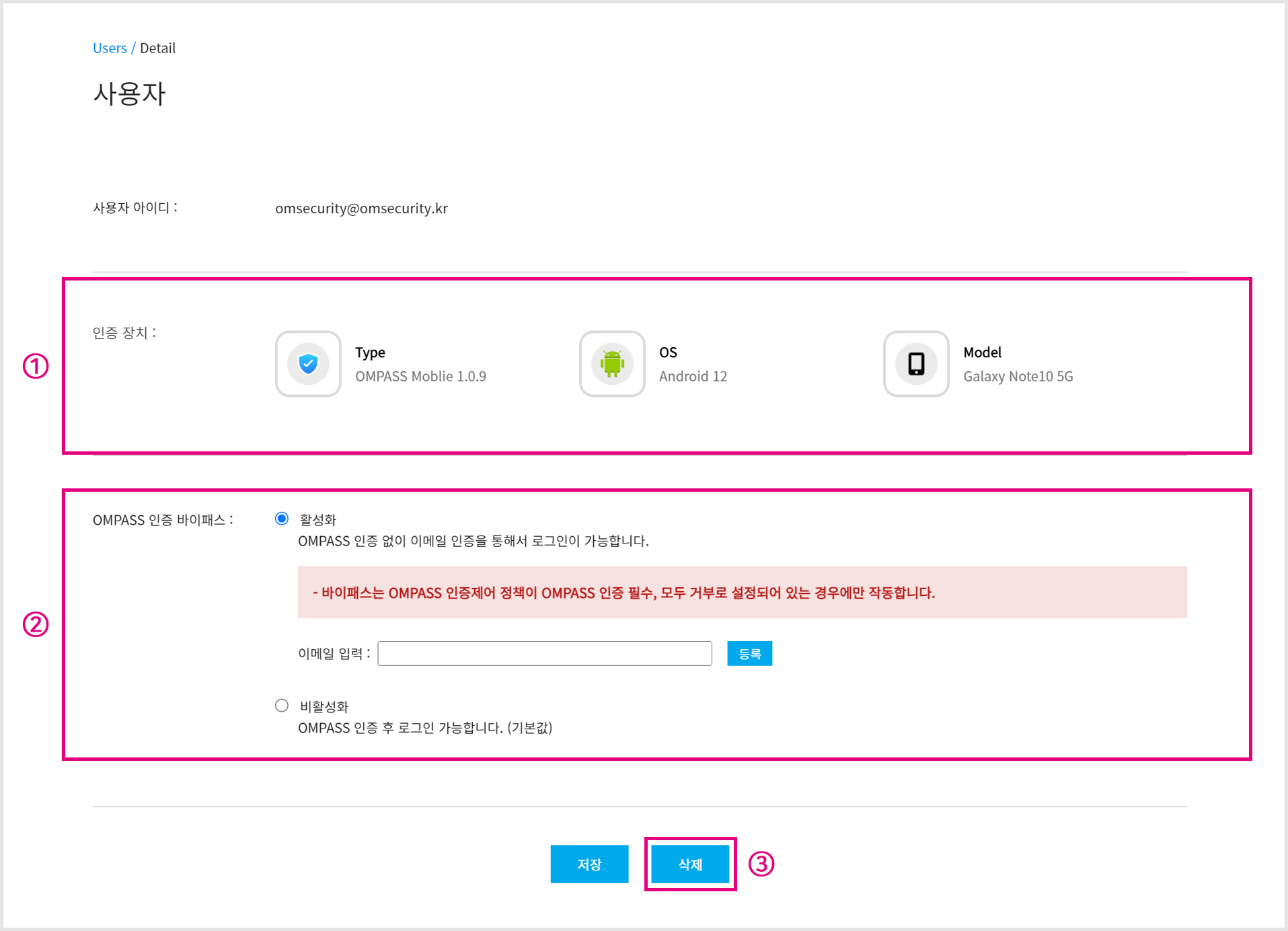Click the OMPASS 인증 바이패스 field label
This screenshot has height=931, width=1288.
point(163,519)
